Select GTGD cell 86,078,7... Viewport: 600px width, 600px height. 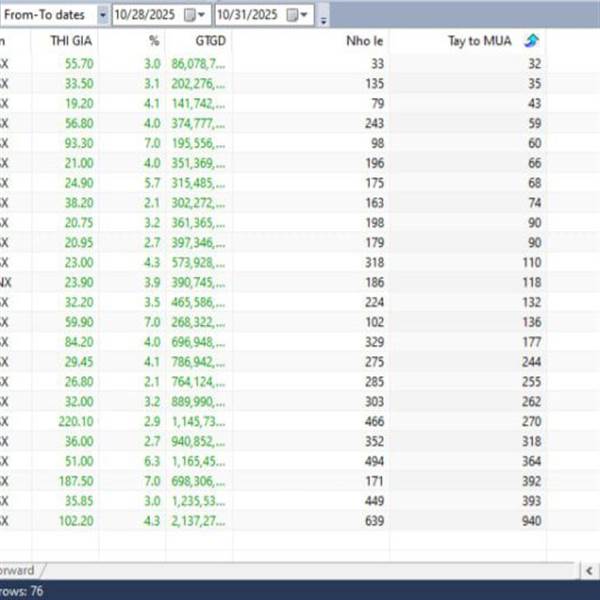pyautogui.click(x=198, y=64)
